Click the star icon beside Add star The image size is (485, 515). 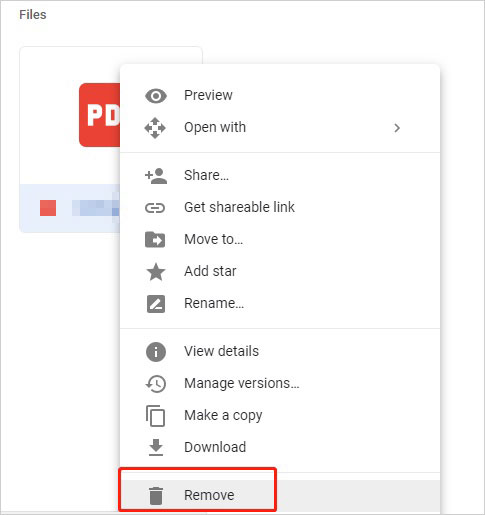pyautogui.click(x=156, y=272)
